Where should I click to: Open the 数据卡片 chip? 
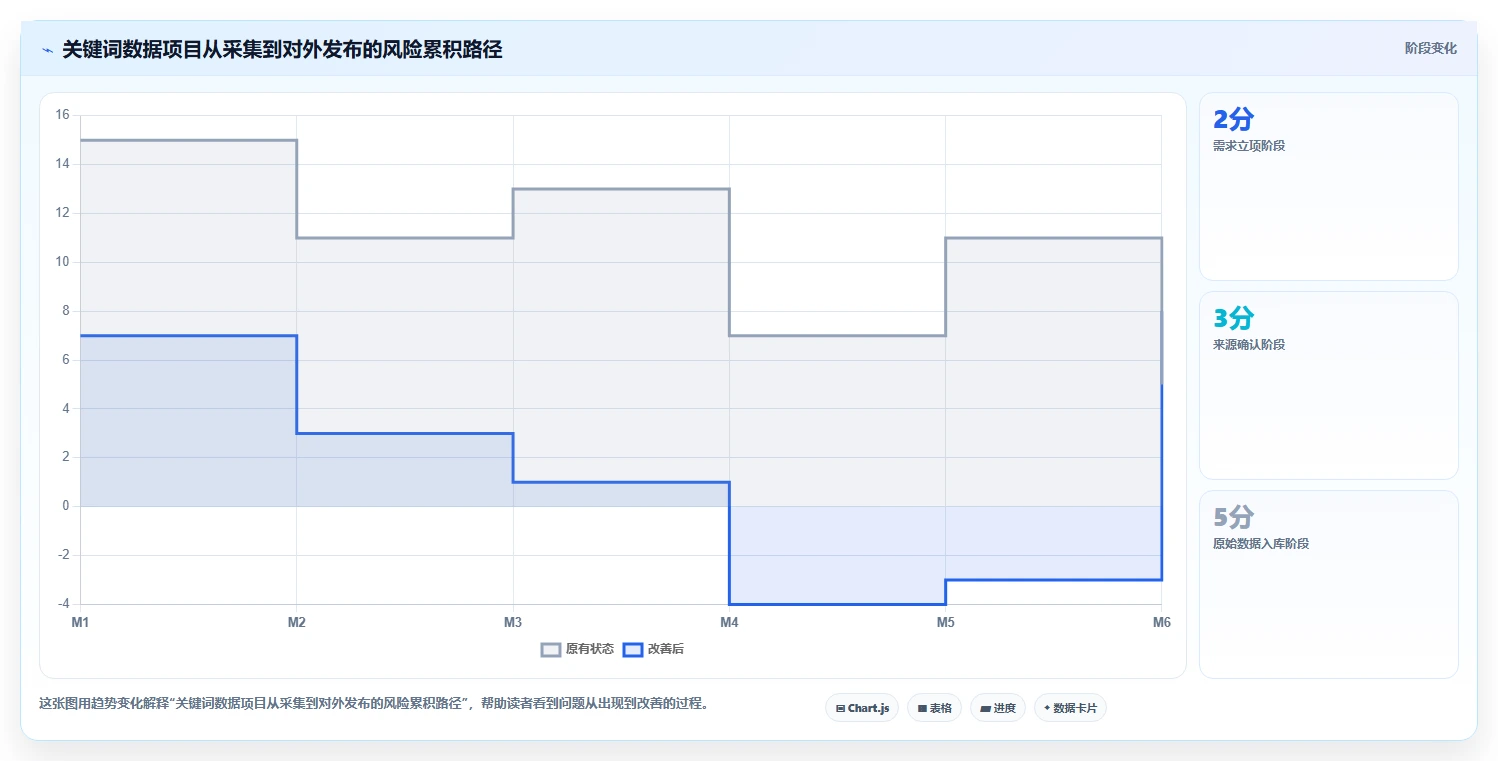[1070, 708]
